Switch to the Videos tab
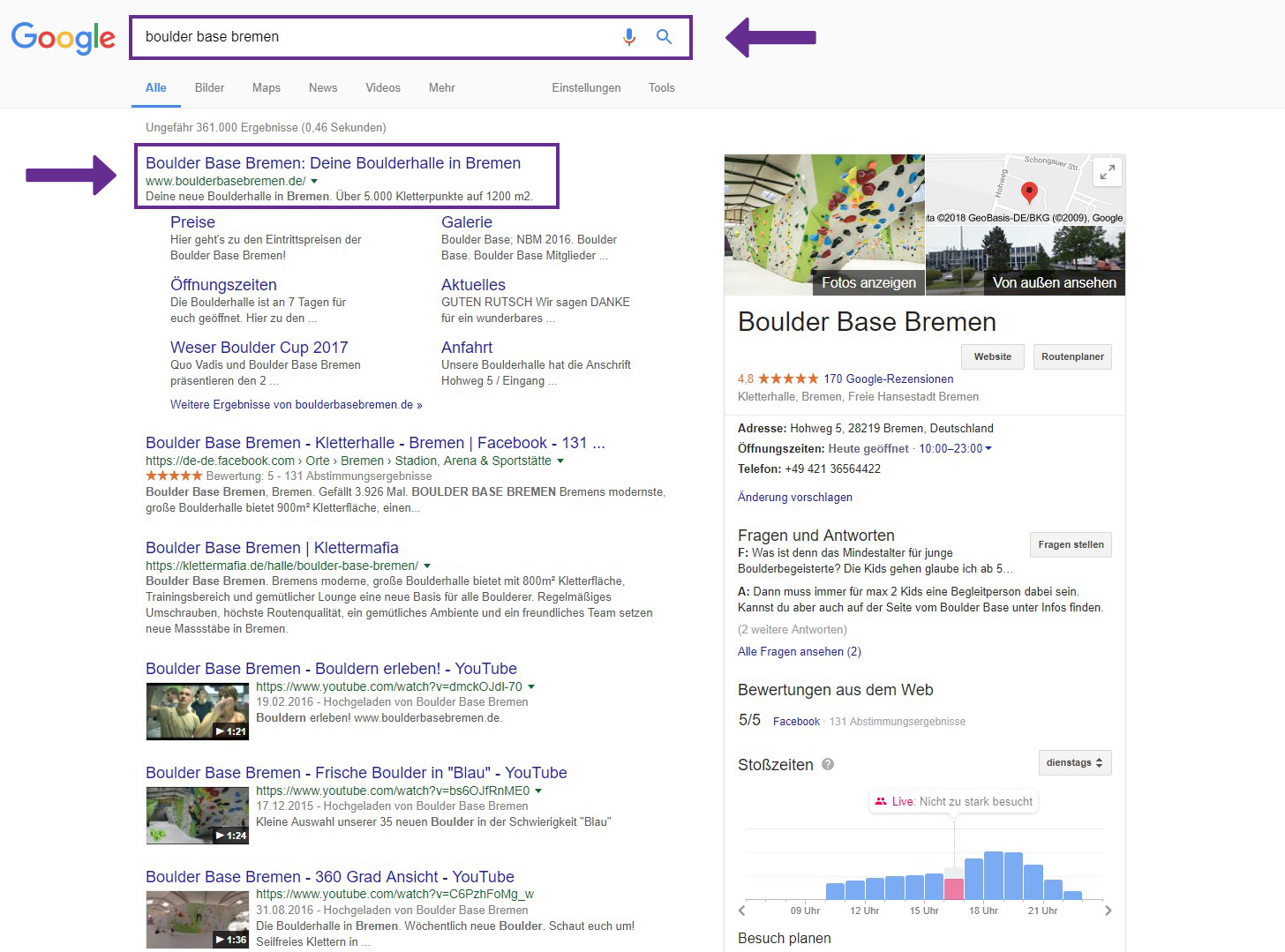The image size is (1285, 952). pyautogui.click(x=383, y=87)
